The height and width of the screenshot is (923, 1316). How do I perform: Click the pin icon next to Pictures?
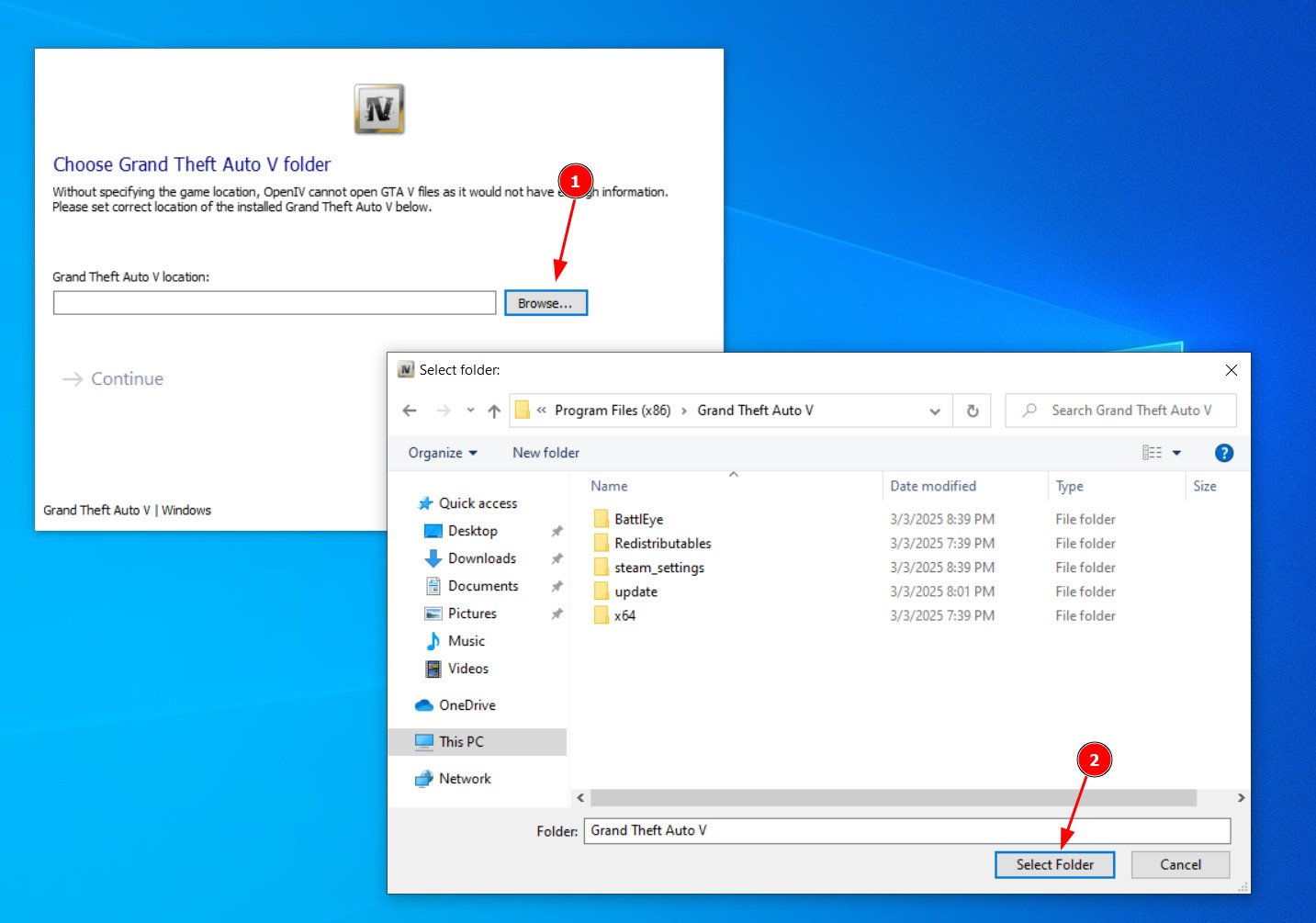click(x=557, y=613)
